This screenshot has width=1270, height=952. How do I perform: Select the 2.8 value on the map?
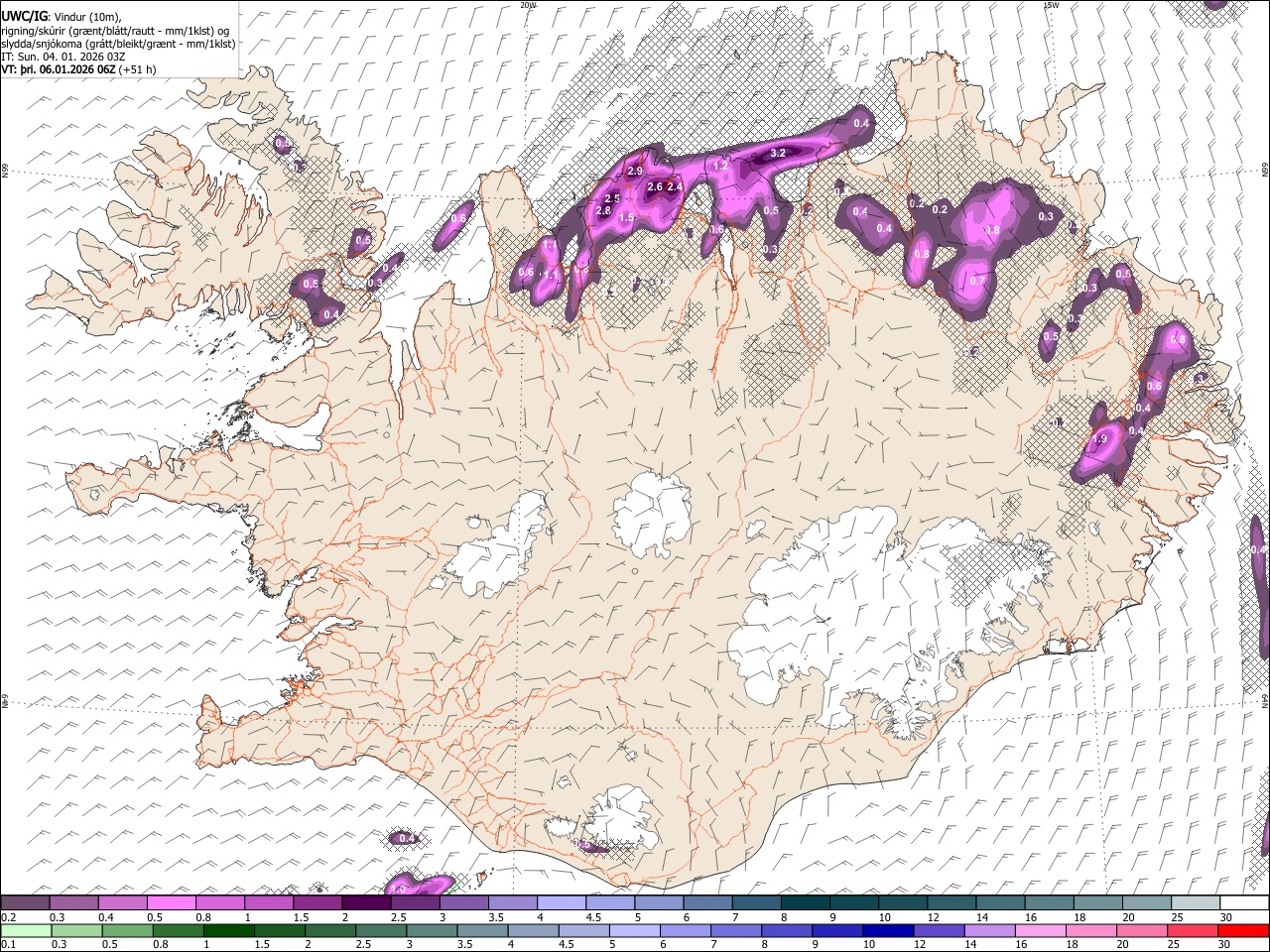point(603,210)
